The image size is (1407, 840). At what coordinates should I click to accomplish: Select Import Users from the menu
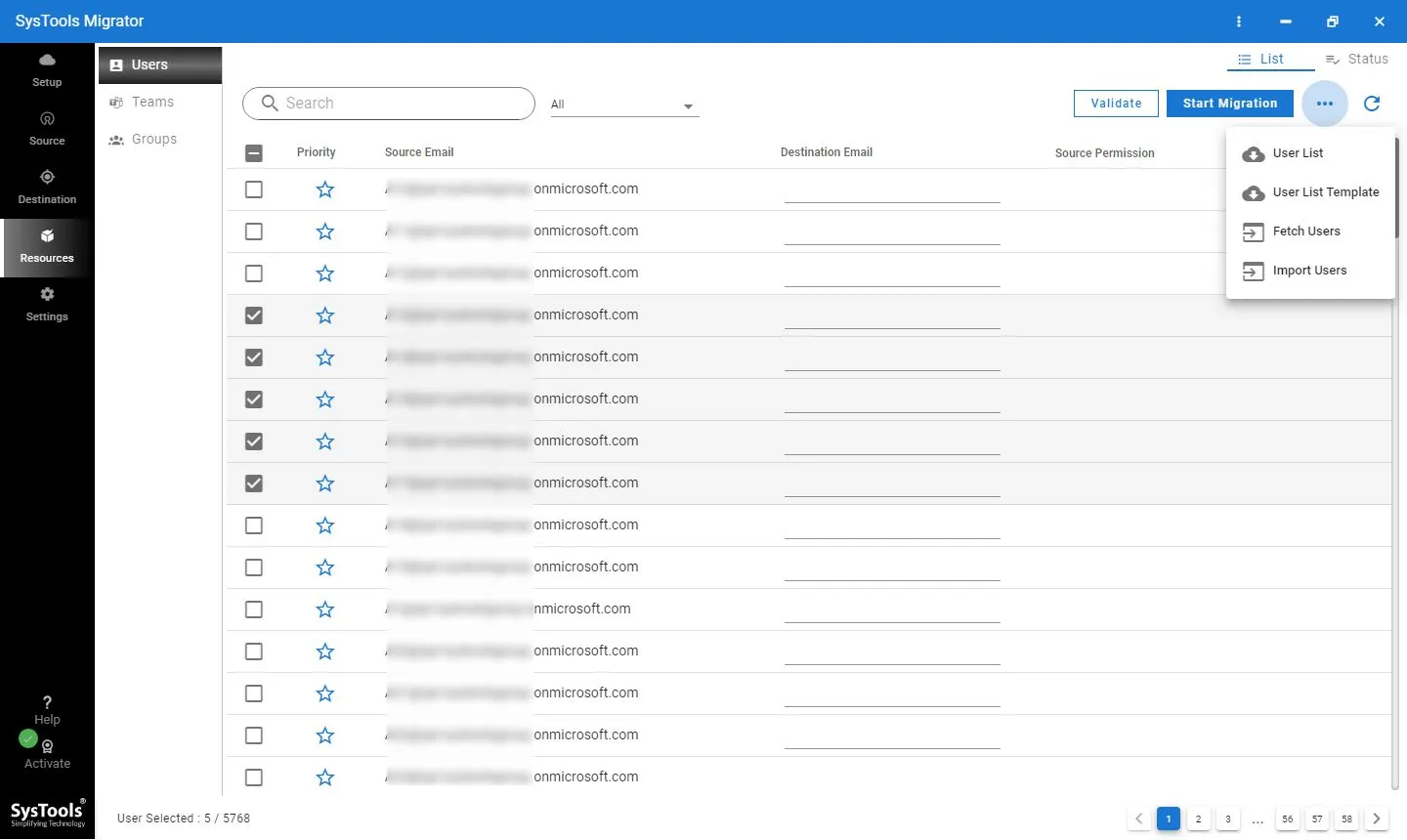[x=1310, y=271]
